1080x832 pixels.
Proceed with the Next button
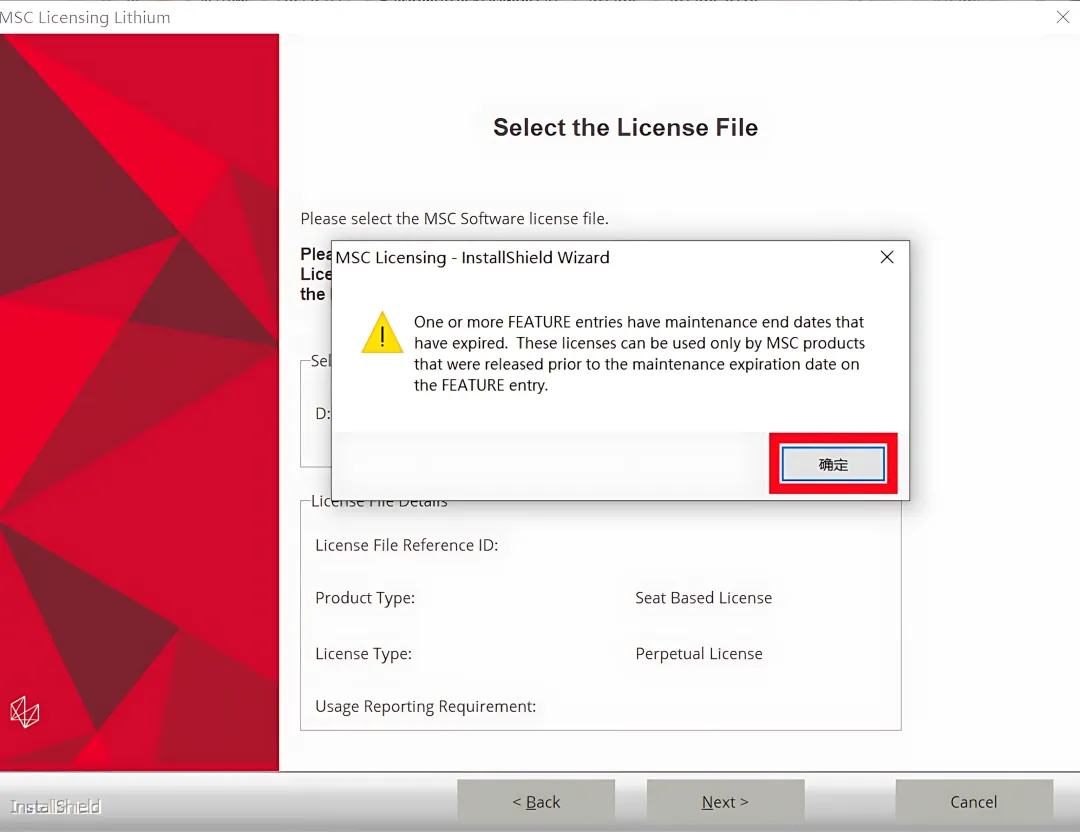725,802
